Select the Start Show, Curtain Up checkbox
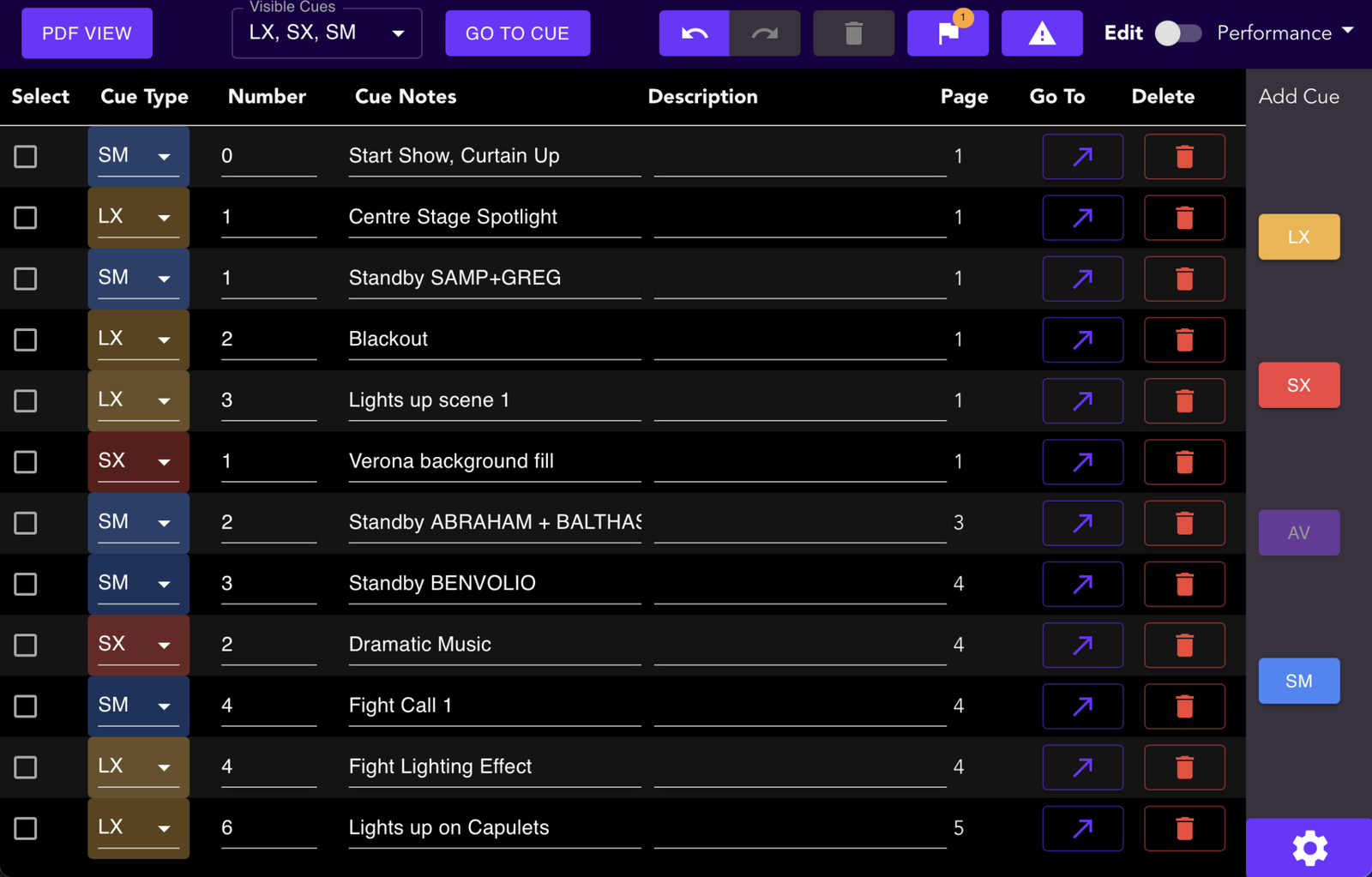Viewport: 1372px width, 877px height. (x=26, y=156)
